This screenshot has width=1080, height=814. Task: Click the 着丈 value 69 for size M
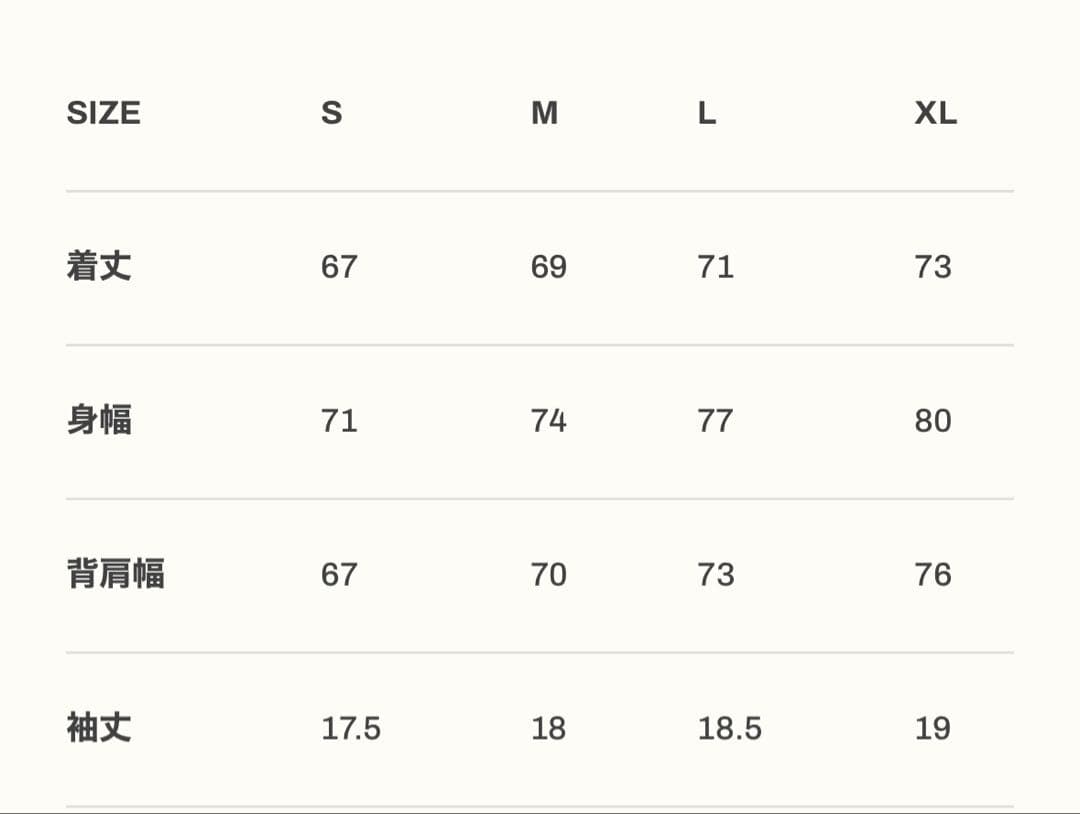point(548,267)
